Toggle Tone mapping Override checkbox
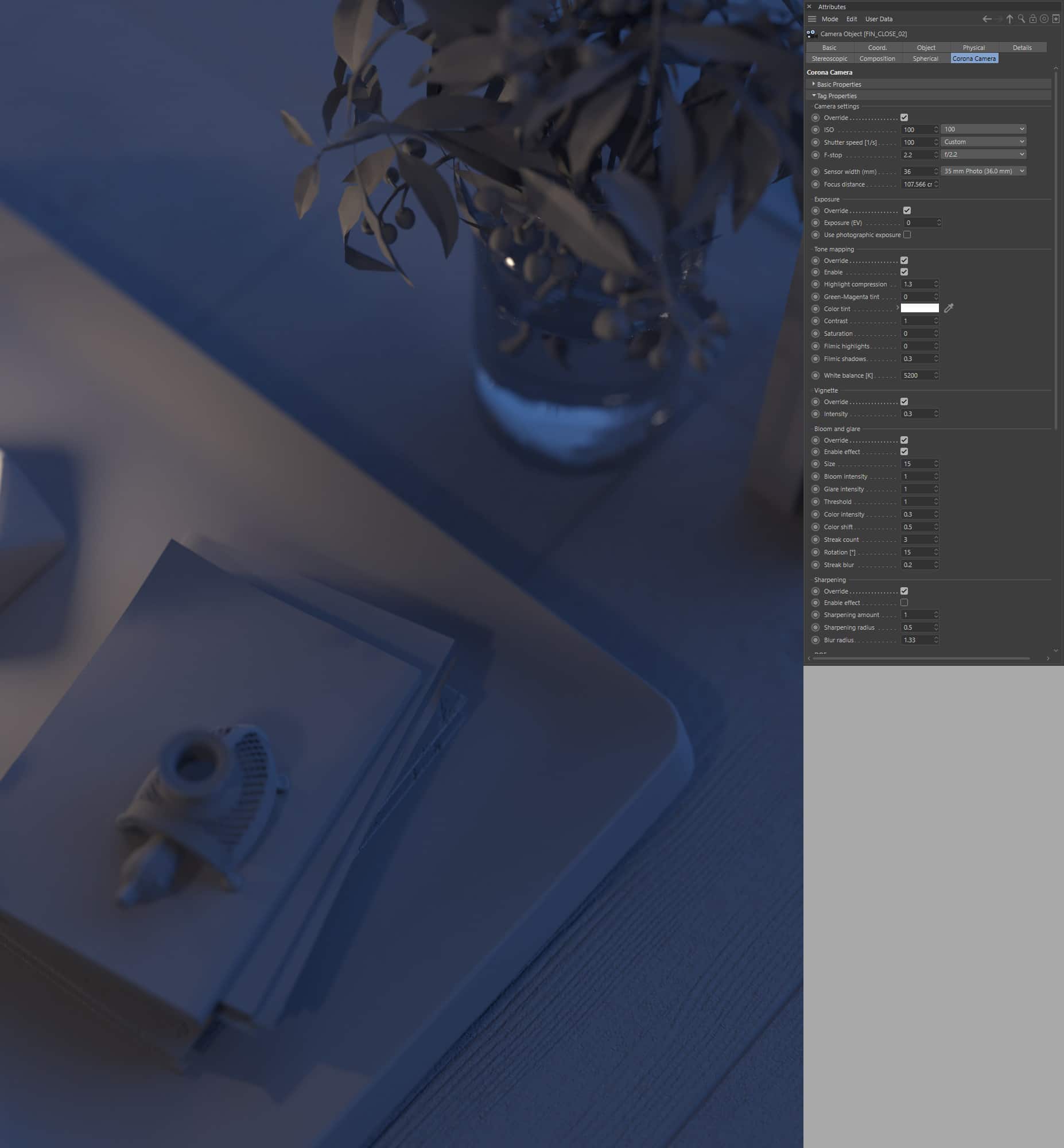The width and height of the screenshot is (1064, 1148). [904, 261]
